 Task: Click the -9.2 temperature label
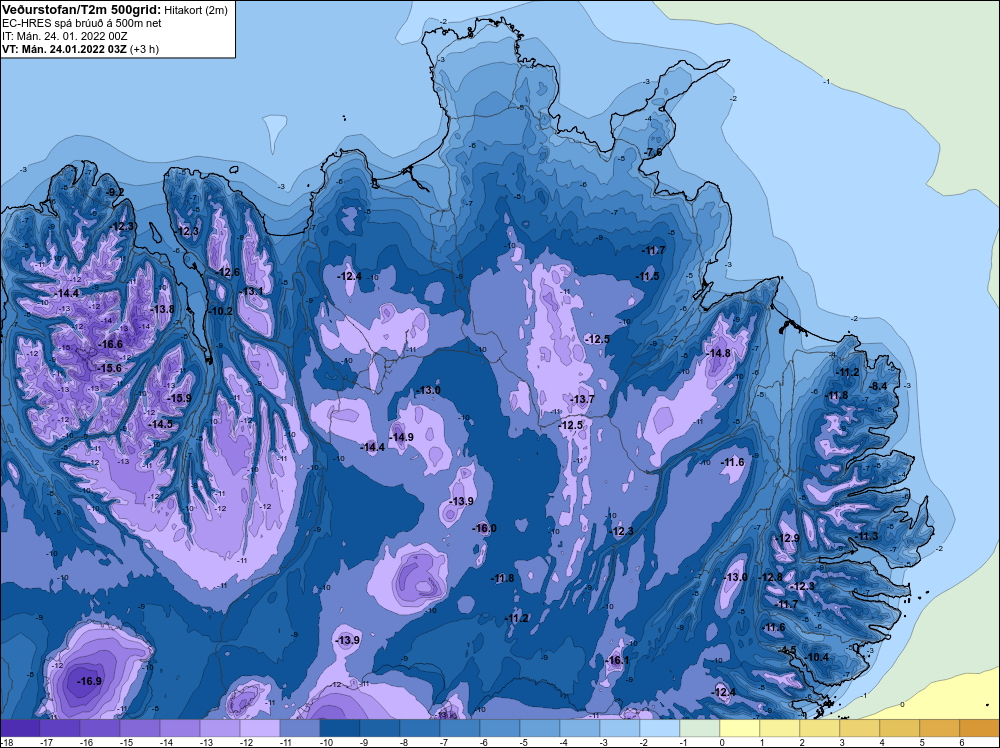tap(115, 193)
